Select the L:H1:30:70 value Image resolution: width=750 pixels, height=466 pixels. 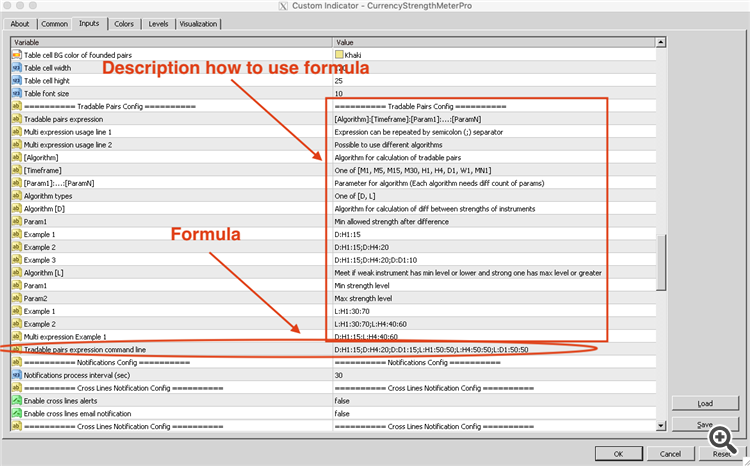(x=352, y=311)
